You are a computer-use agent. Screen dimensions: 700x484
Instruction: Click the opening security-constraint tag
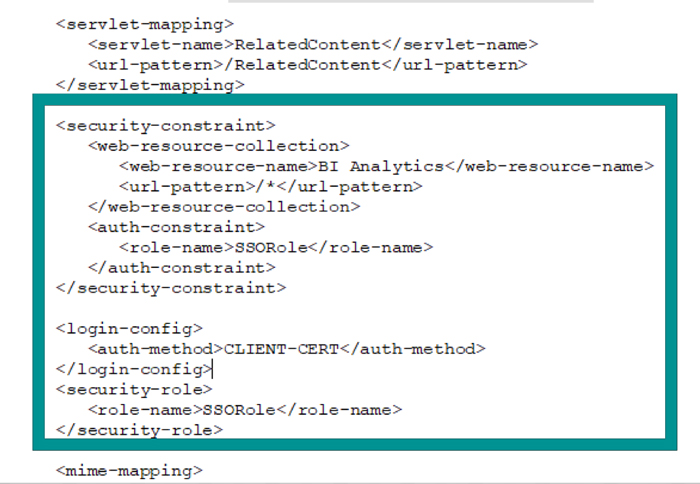click(x=166, y=125)
